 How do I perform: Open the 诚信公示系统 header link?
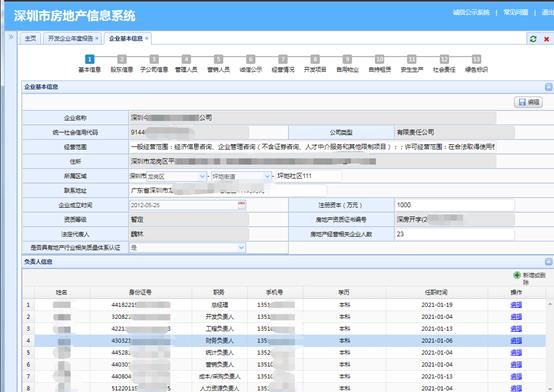(x=471, y=12)
